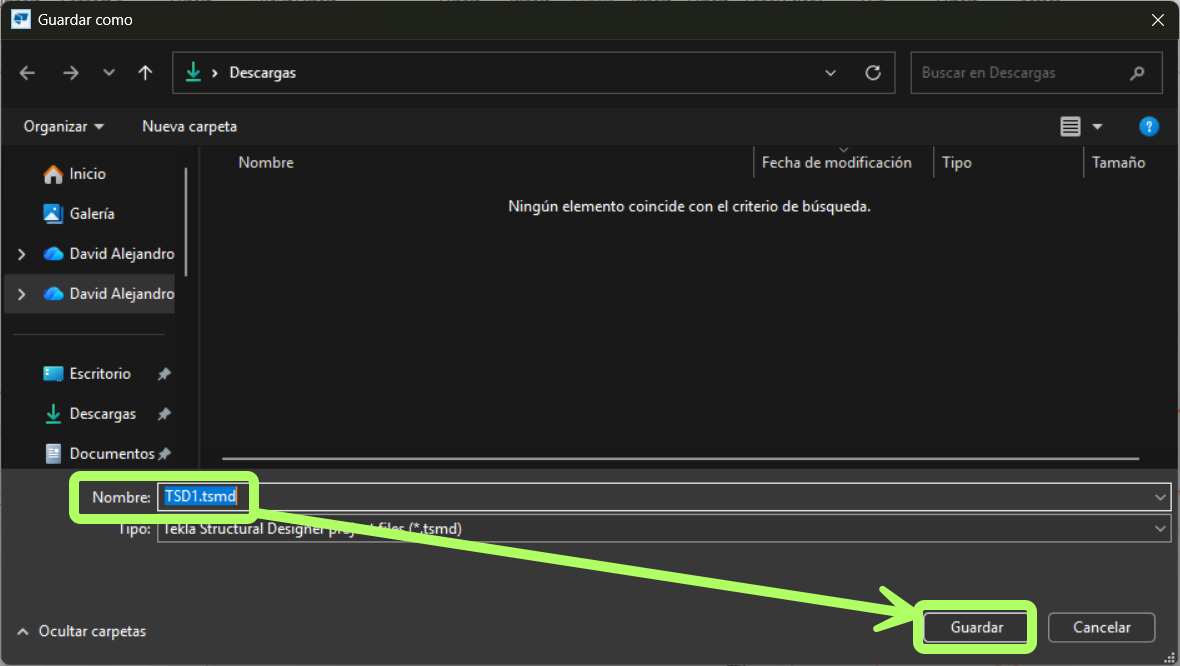
Task: Open Inicio in the navigation pane
Action: coord(75,174)
